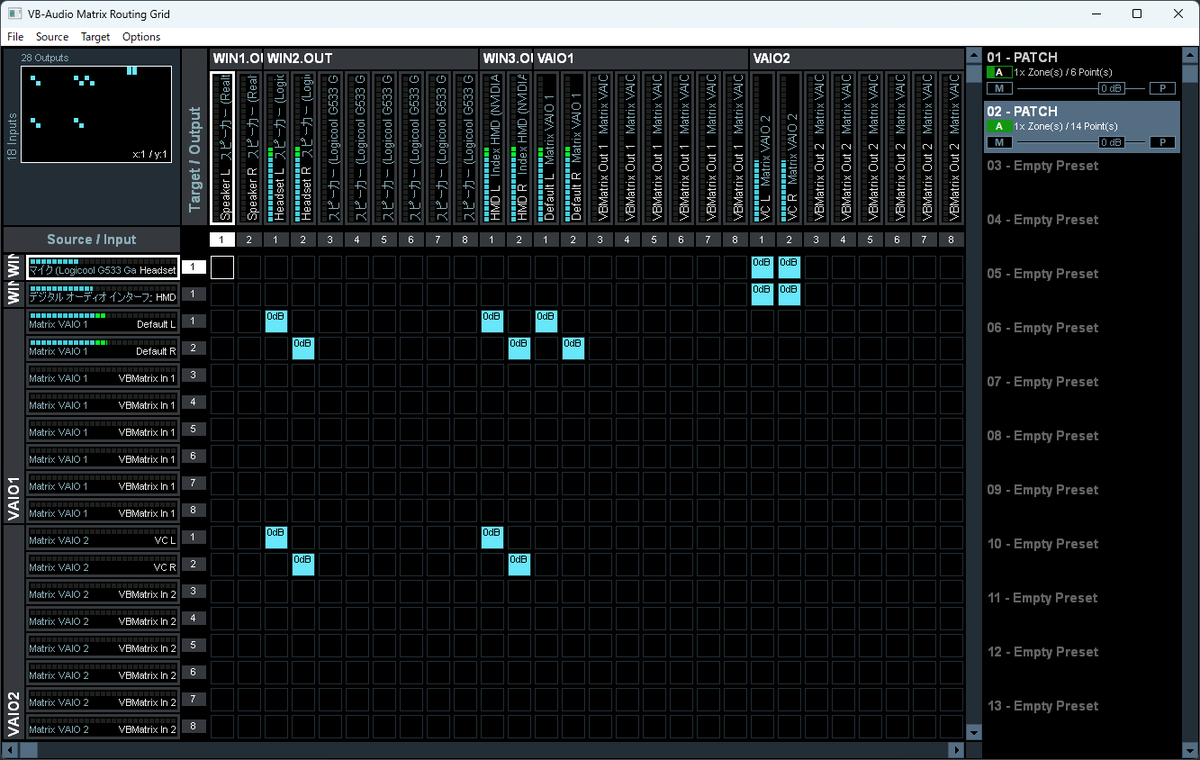Select the Speaker R output strip
The image size is (1200, 760).
click(x=249, y=148)
